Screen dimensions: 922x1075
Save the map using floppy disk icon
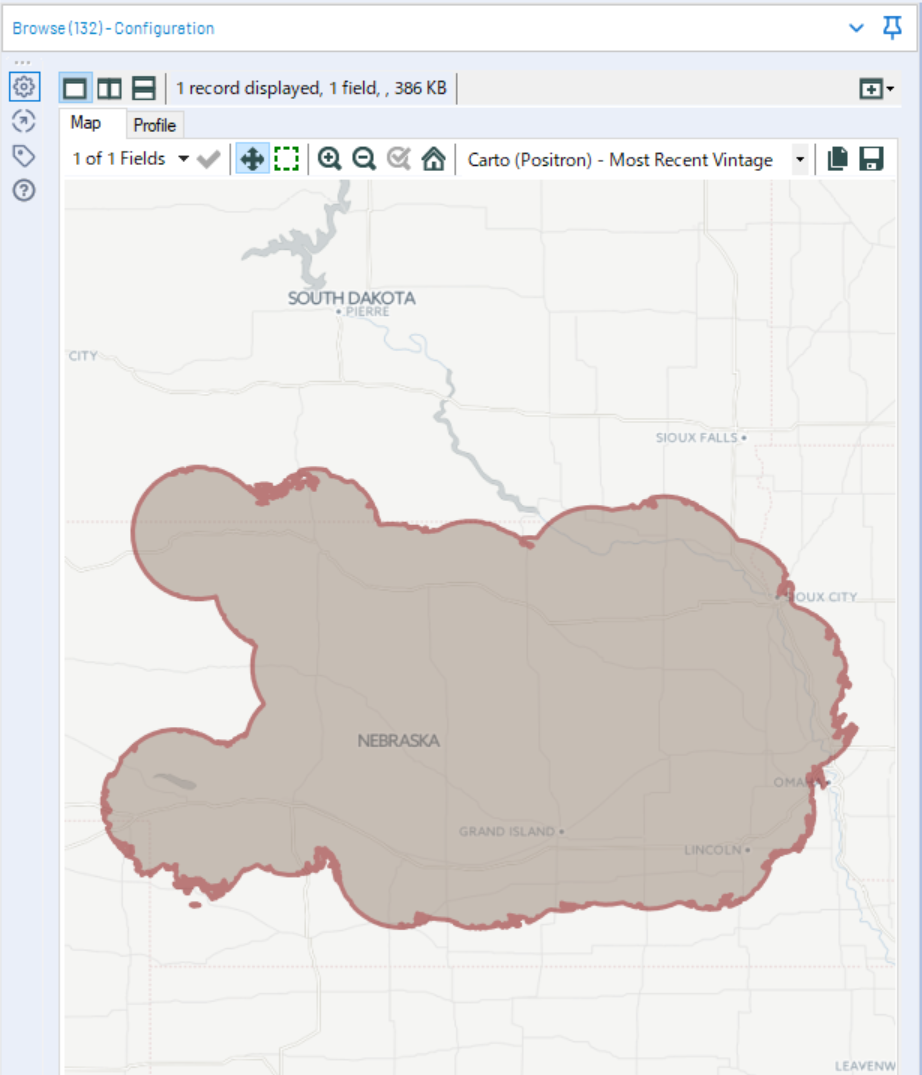click(871, 159)
